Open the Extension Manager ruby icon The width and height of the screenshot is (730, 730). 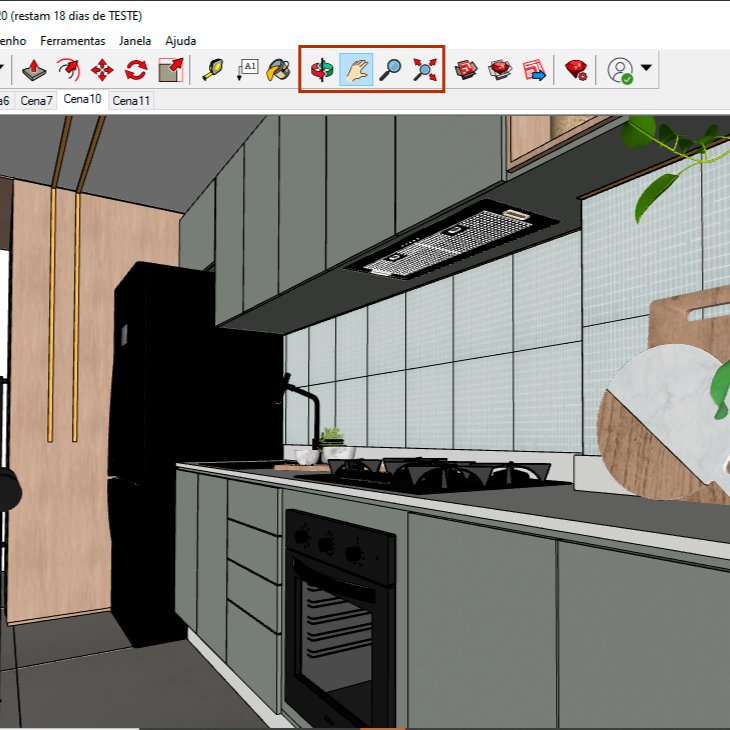click(576, 70)
